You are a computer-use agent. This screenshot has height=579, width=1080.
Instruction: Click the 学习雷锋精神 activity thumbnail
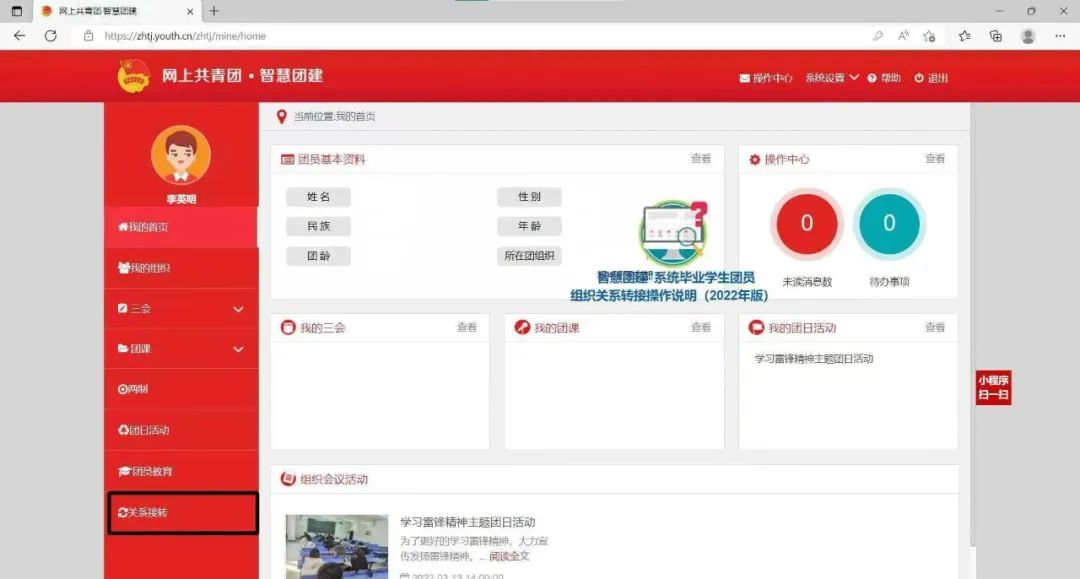[x=336, y=546]
